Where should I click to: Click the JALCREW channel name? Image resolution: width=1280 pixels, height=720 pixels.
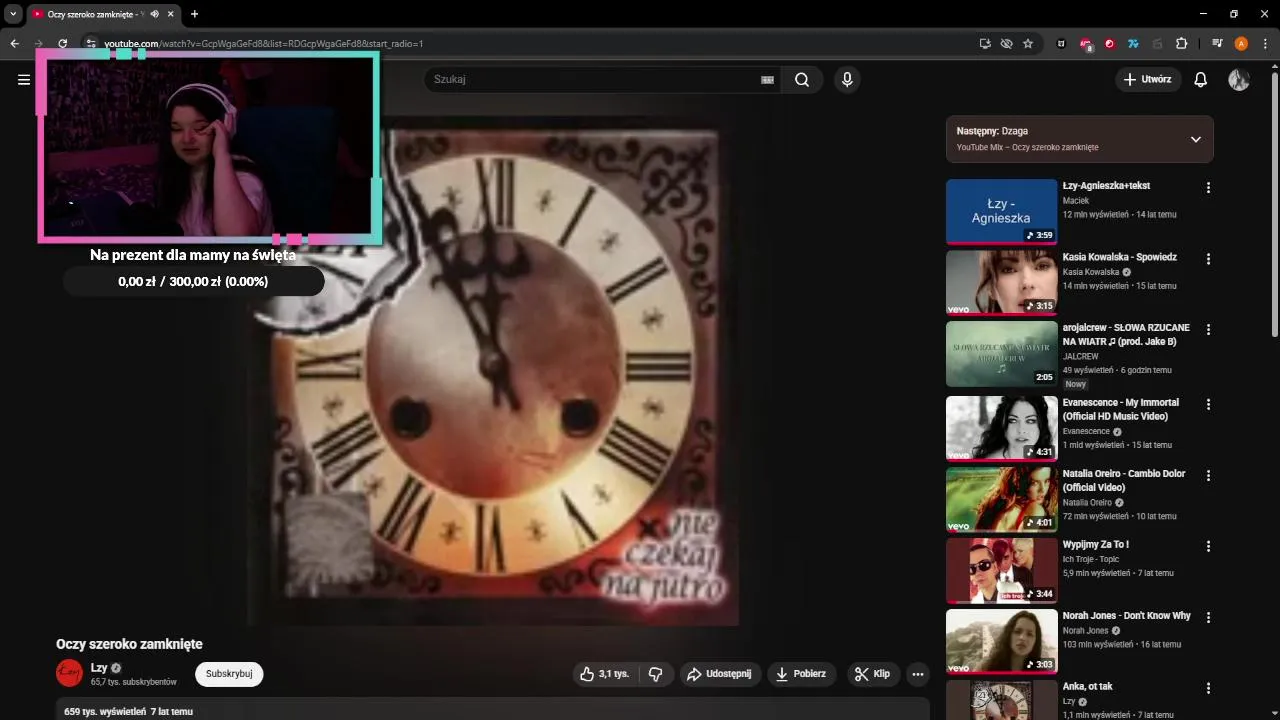tap(1080, 356)
